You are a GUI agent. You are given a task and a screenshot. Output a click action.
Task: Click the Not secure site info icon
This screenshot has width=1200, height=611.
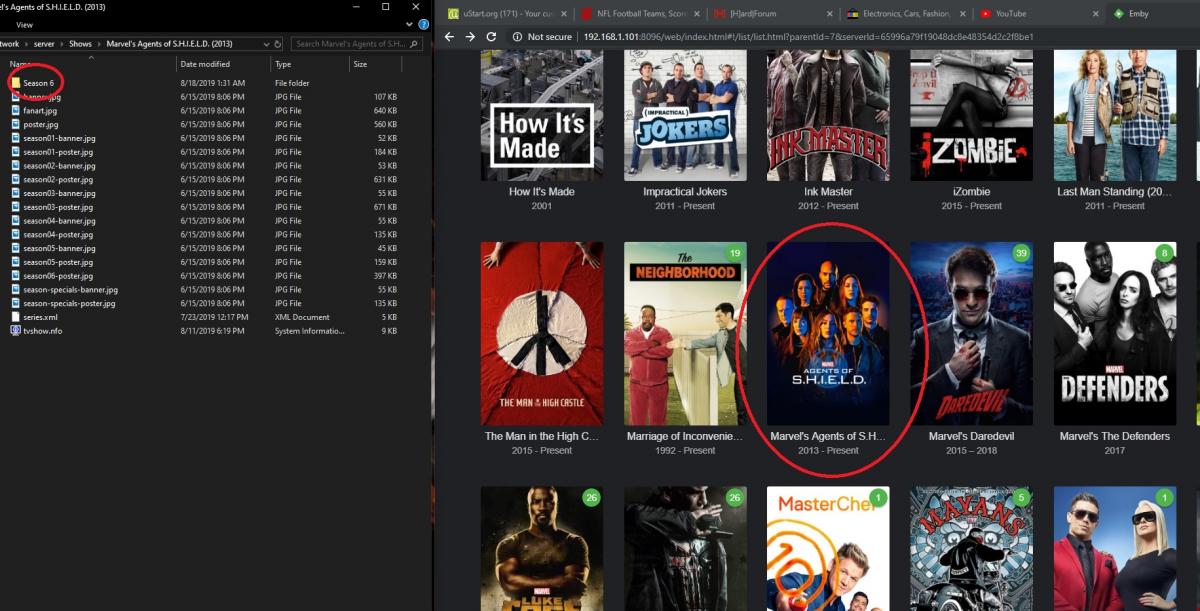517,37
